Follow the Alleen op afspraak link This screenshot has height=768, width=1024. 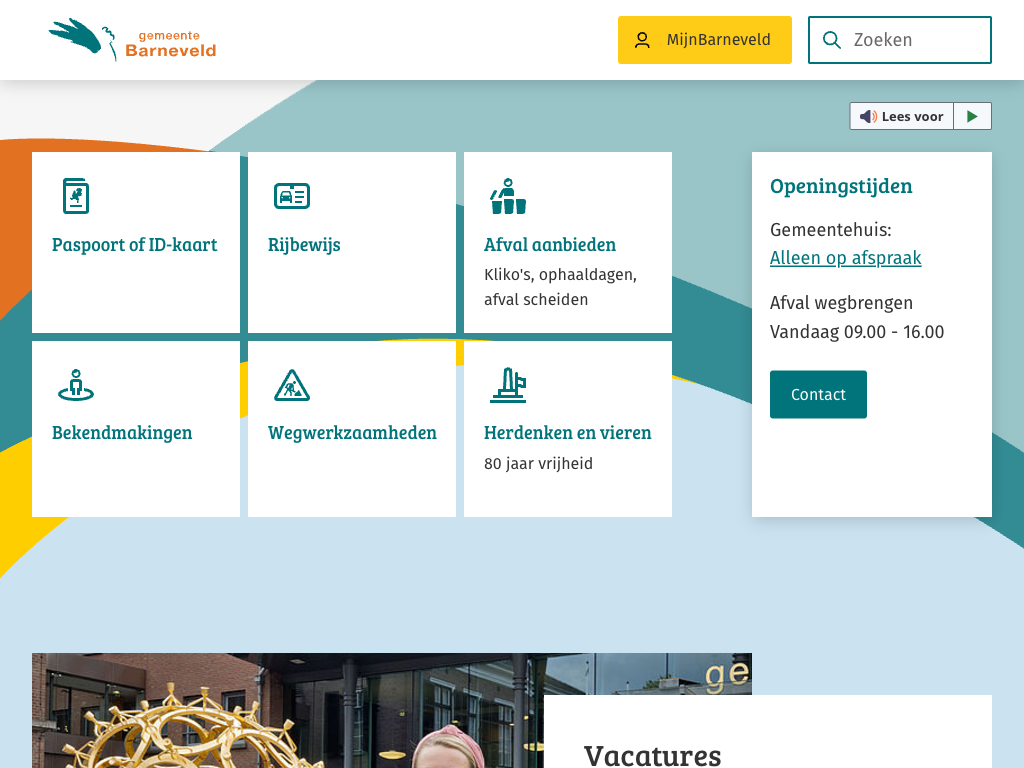coord(845,258)
